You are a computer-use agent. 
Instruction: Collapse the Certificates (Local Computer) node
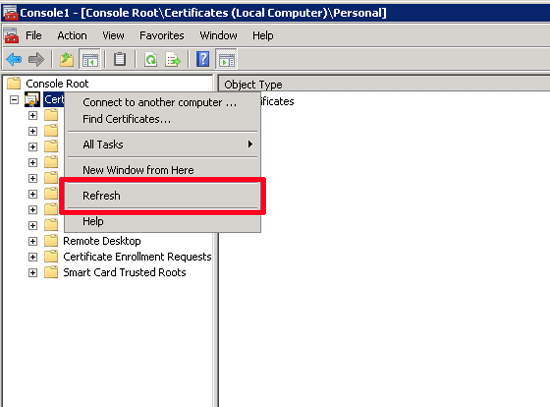point(14,100)
